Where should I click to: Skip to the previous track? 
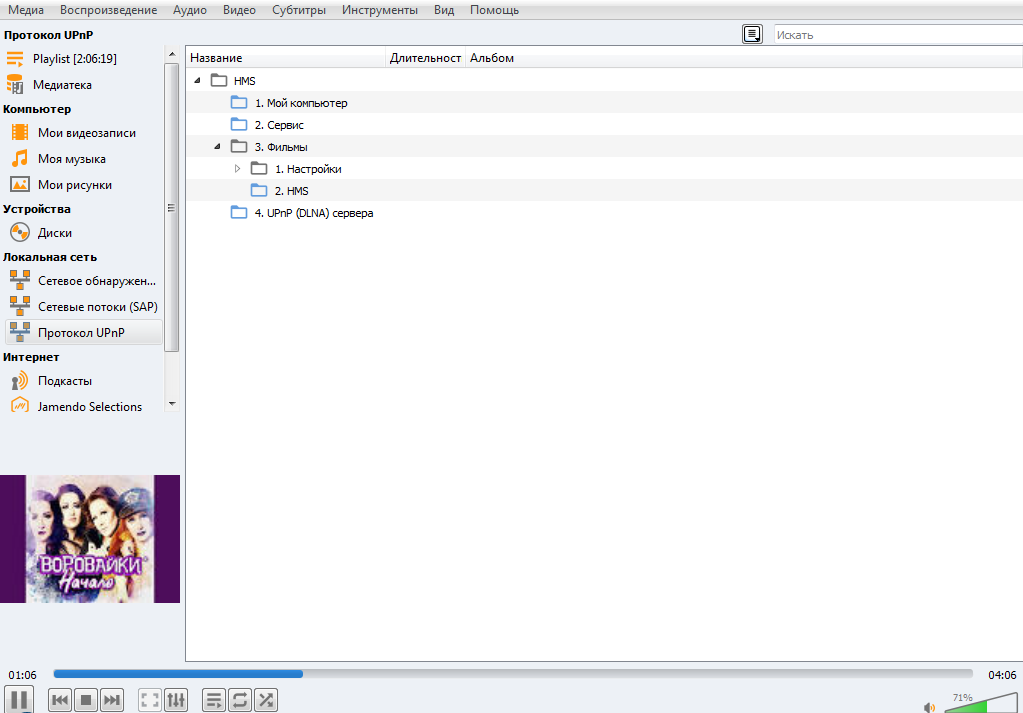(x=60, y=700)
